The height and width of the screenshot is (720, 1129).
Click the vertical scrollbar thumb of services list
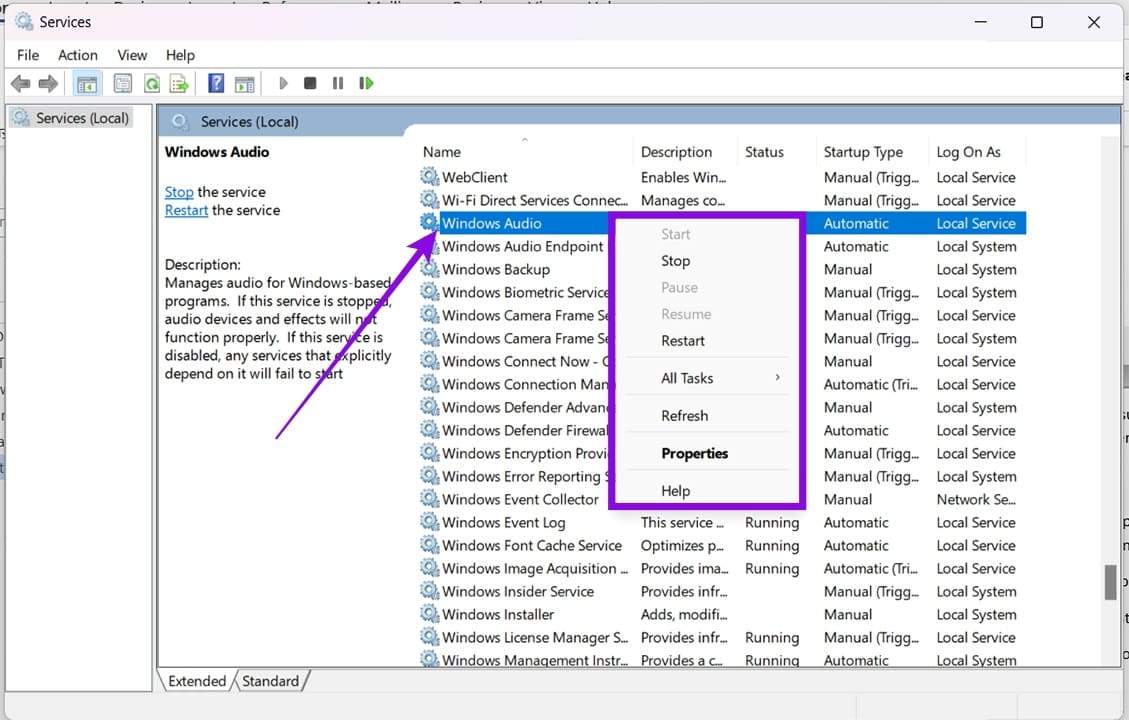pyautogui.click(x=1111, y=582)
